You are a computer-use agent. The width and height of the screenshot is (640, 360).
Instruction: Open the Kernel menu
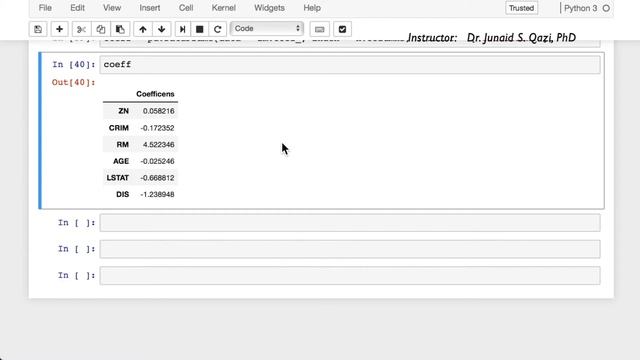[x=224, y=8]
